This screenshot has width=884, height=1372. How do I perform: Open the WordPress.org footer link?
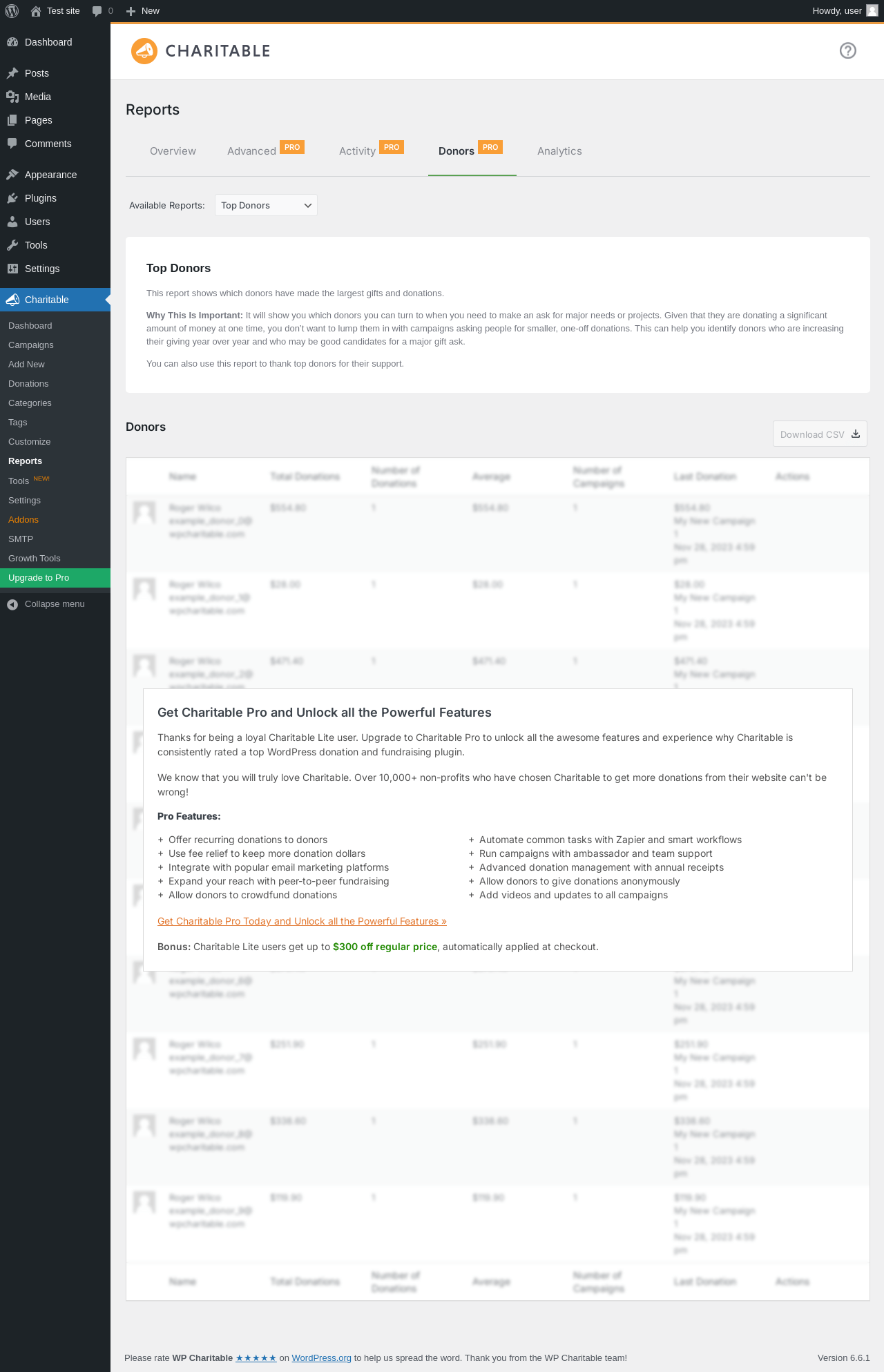[x=321, y=1357]
